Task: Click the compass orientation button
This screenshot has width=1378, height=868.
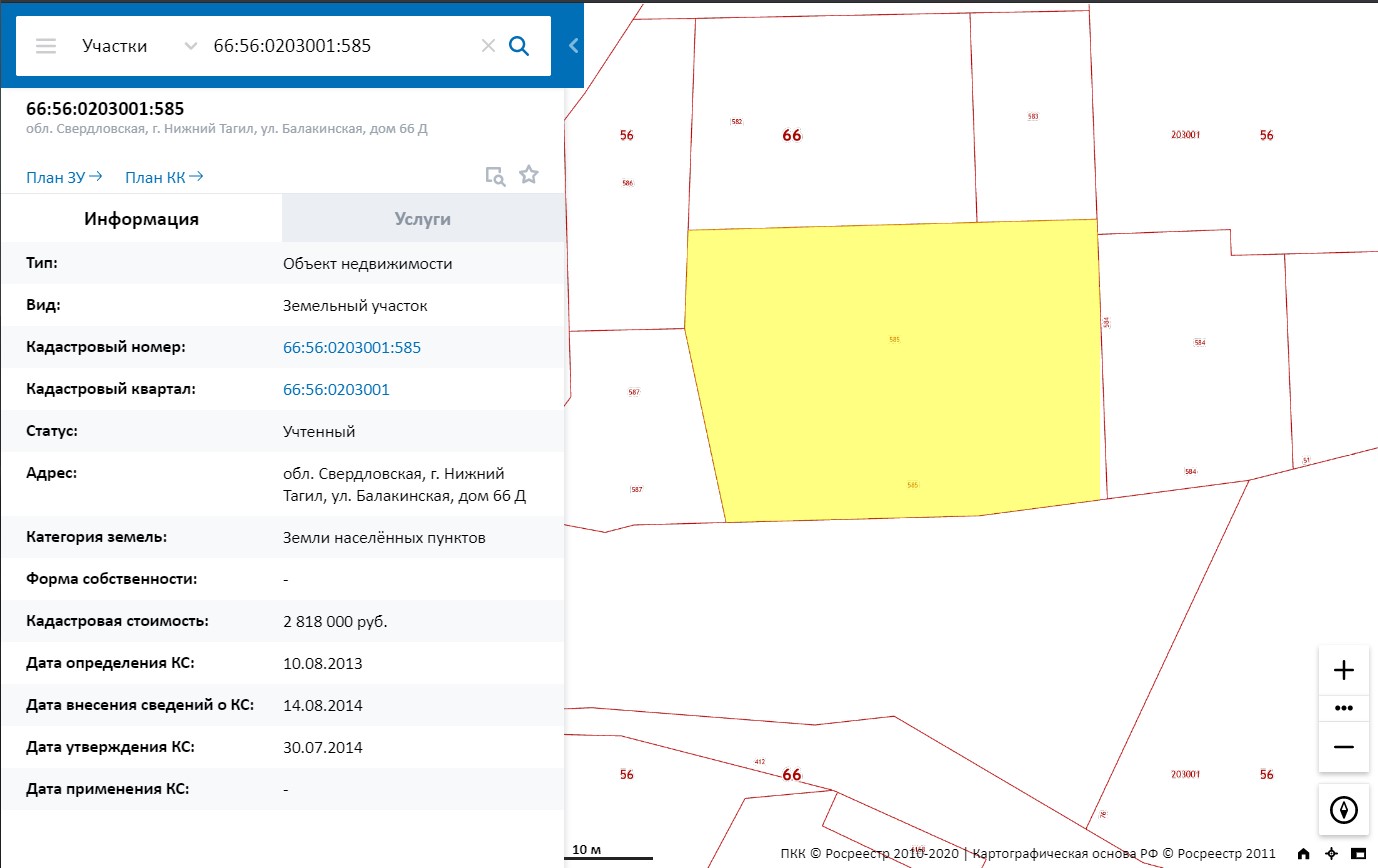Action: click(x=1343, y=809)
